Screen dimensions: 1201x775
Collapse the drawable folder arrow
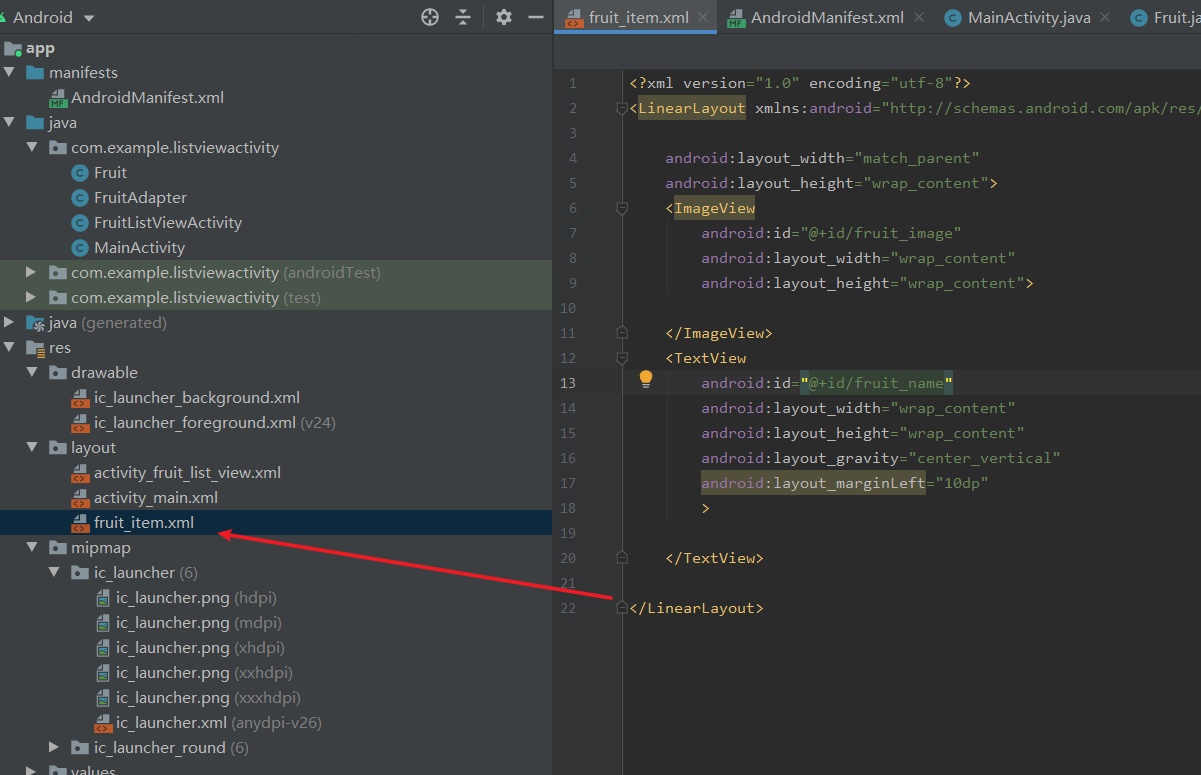pos(32,373)
